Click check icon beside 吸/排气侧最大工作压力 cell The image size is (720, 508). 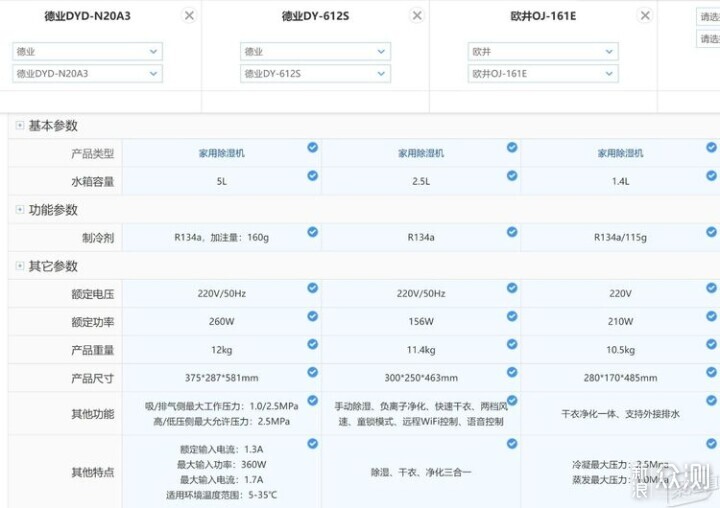[x=313, y=401]
